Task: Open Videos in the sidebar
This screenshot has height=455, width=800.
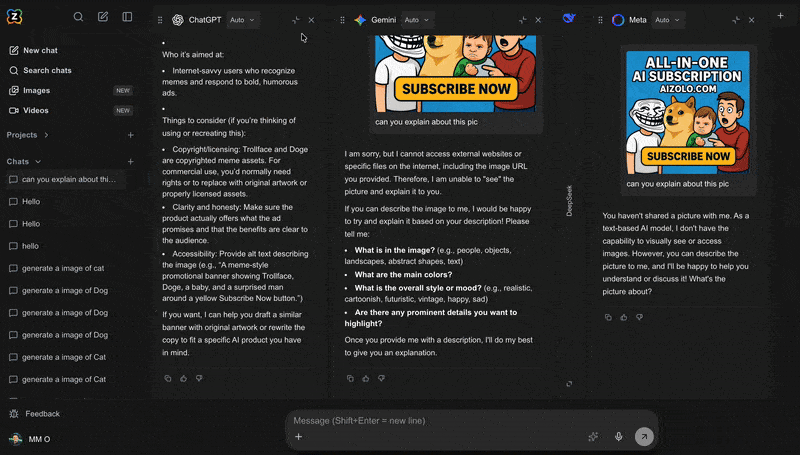Action: click(36, 110)
